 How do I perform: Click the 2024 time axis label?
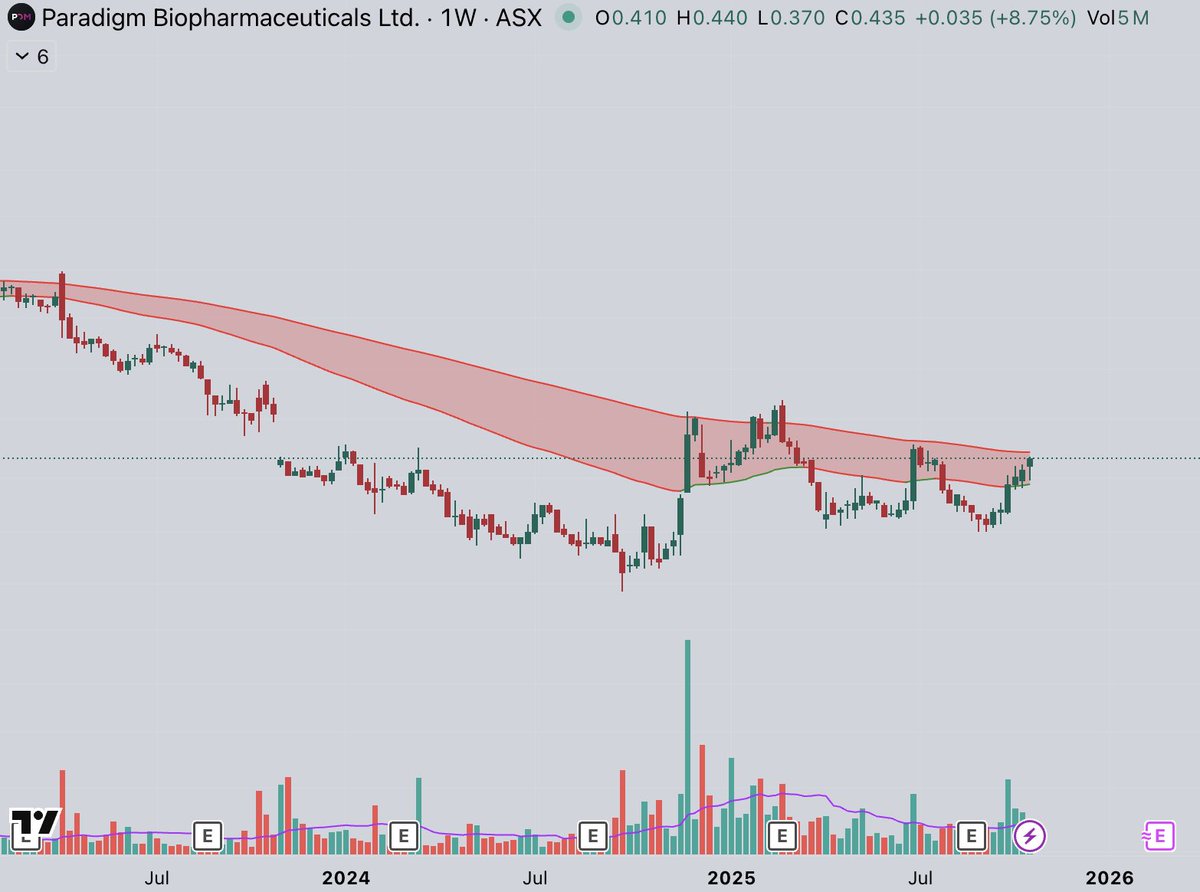[x=346, y=878]
